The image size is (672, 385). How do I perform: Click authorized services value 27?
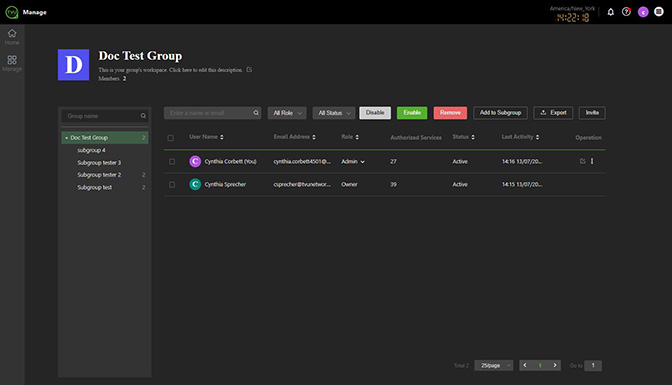[393, 162]
